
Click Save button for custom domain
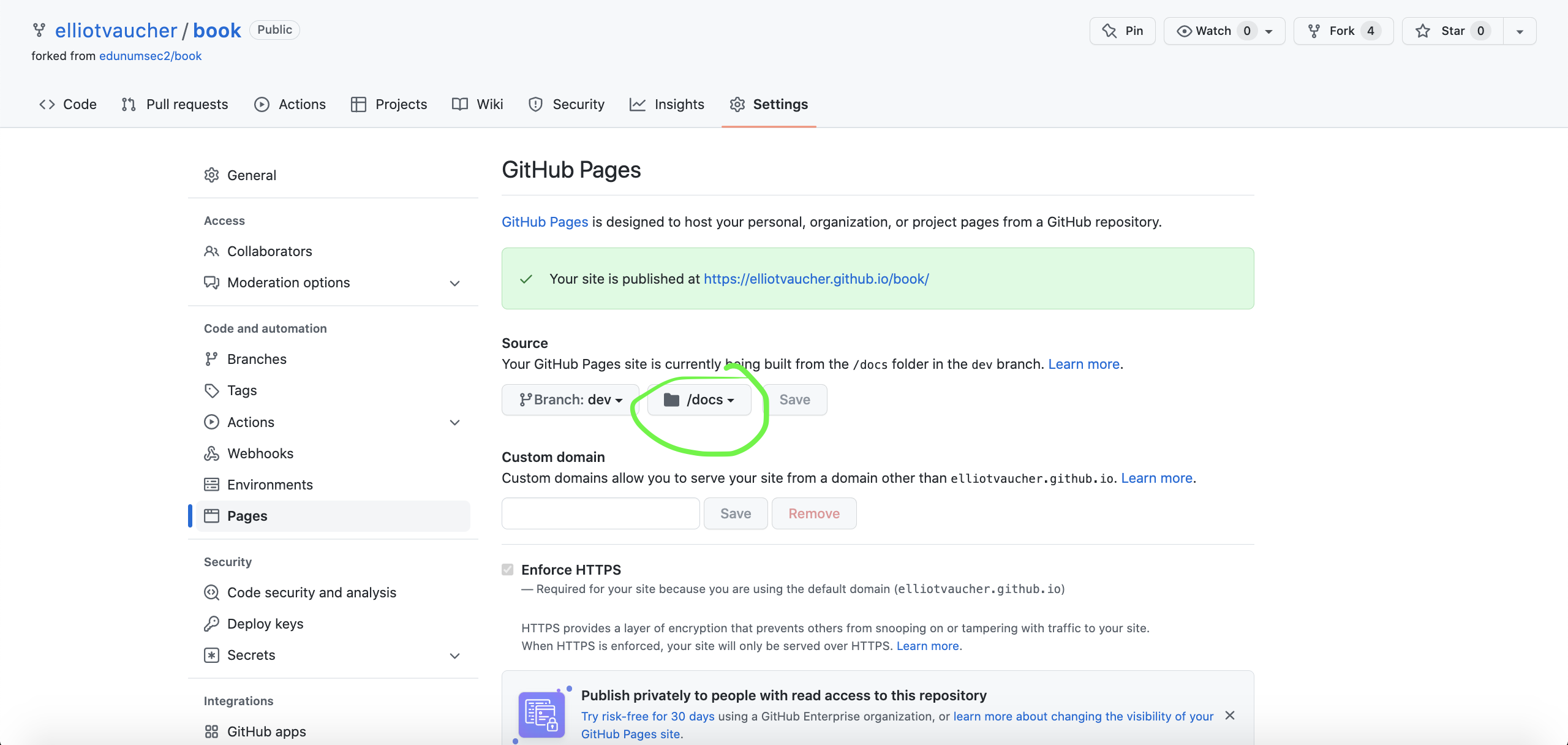tap(736, 513)
